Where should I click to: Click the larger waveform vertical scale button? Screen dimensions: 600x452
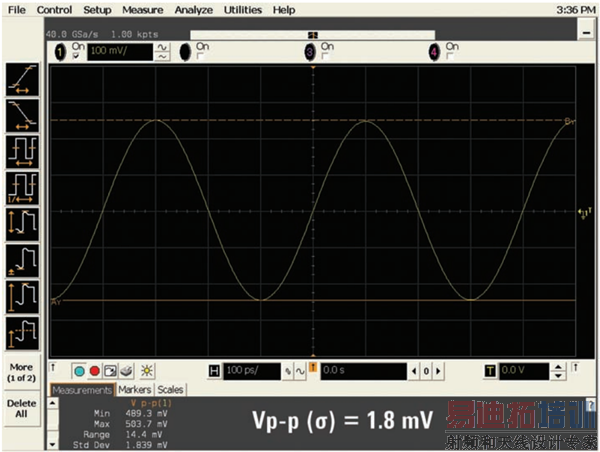click(162, 47)
